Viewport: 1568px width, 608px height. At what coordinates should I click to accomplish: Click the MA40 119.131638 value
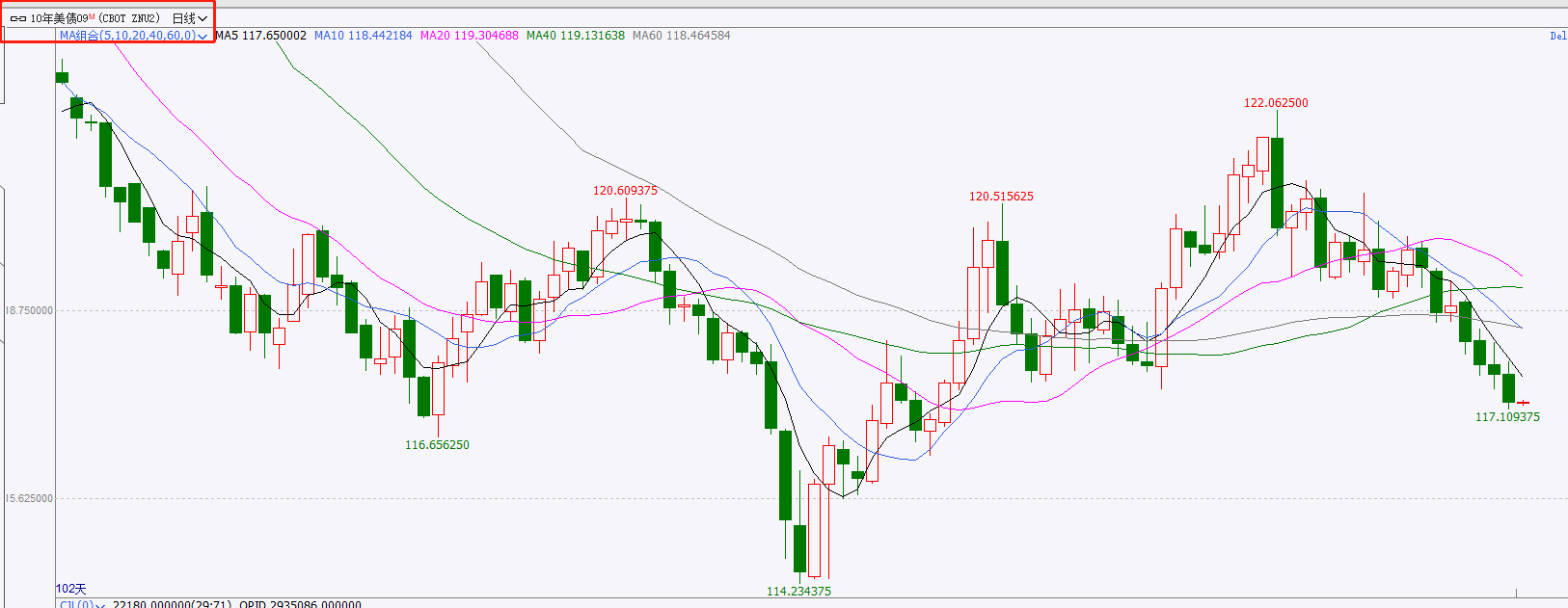pos(576,36)
